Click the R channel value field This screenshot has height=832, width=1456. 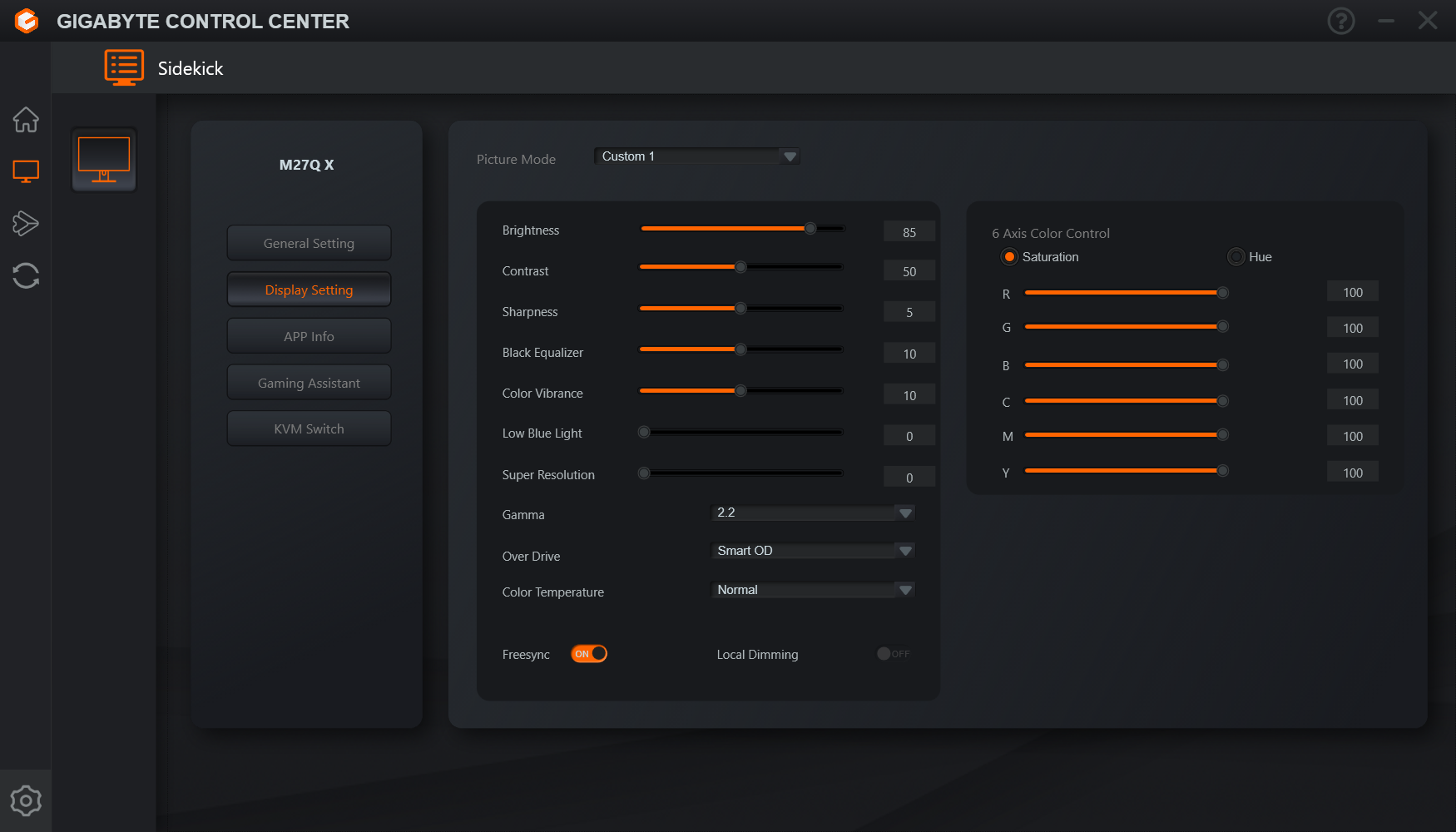(x=1353, y=292)
